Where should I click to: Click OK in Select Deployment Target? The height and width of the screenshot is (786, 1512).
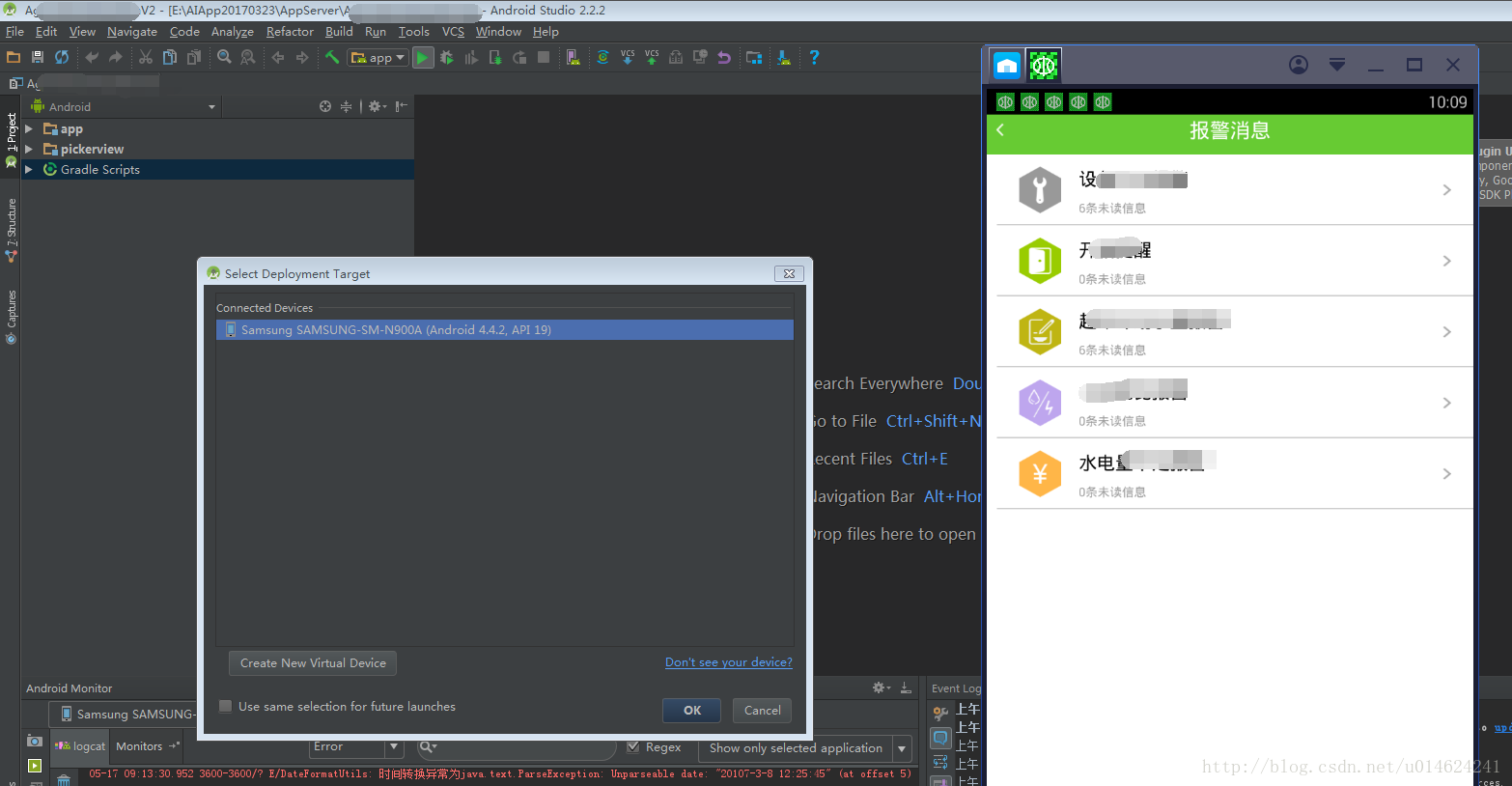(x=692, y=711)
